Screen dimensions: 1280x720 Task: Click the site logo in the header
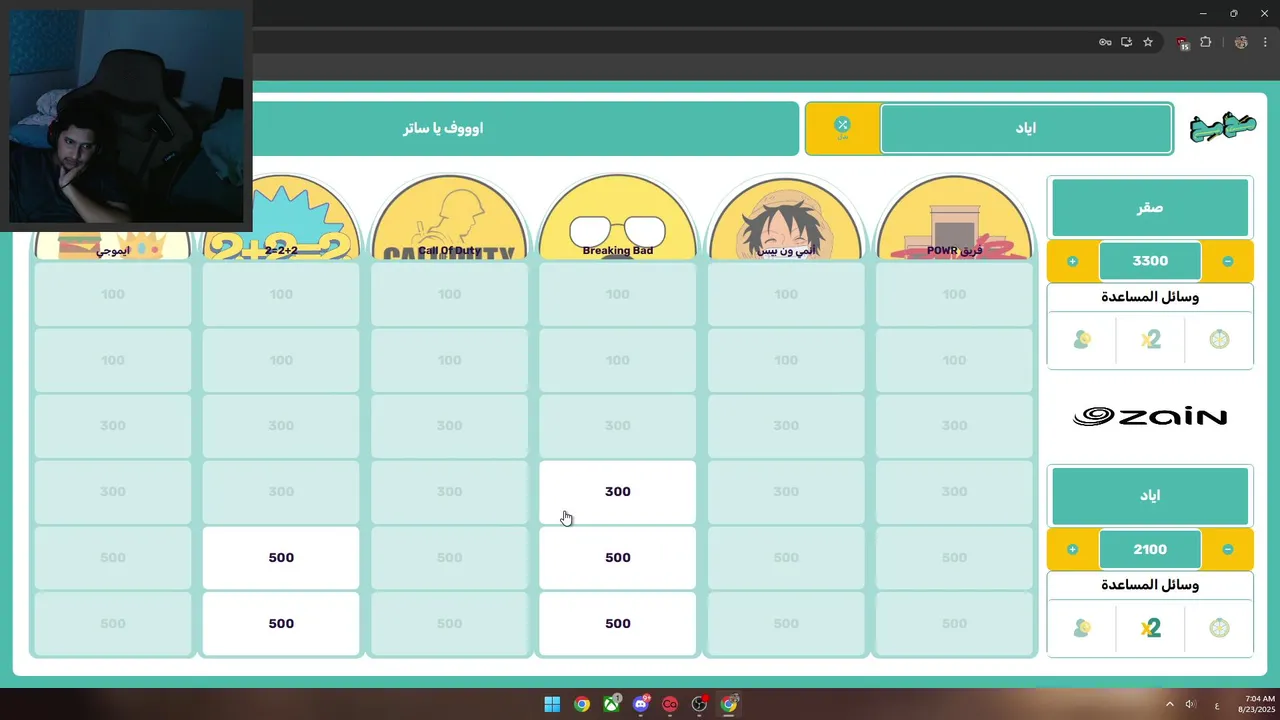click(x=1222, y=129)
